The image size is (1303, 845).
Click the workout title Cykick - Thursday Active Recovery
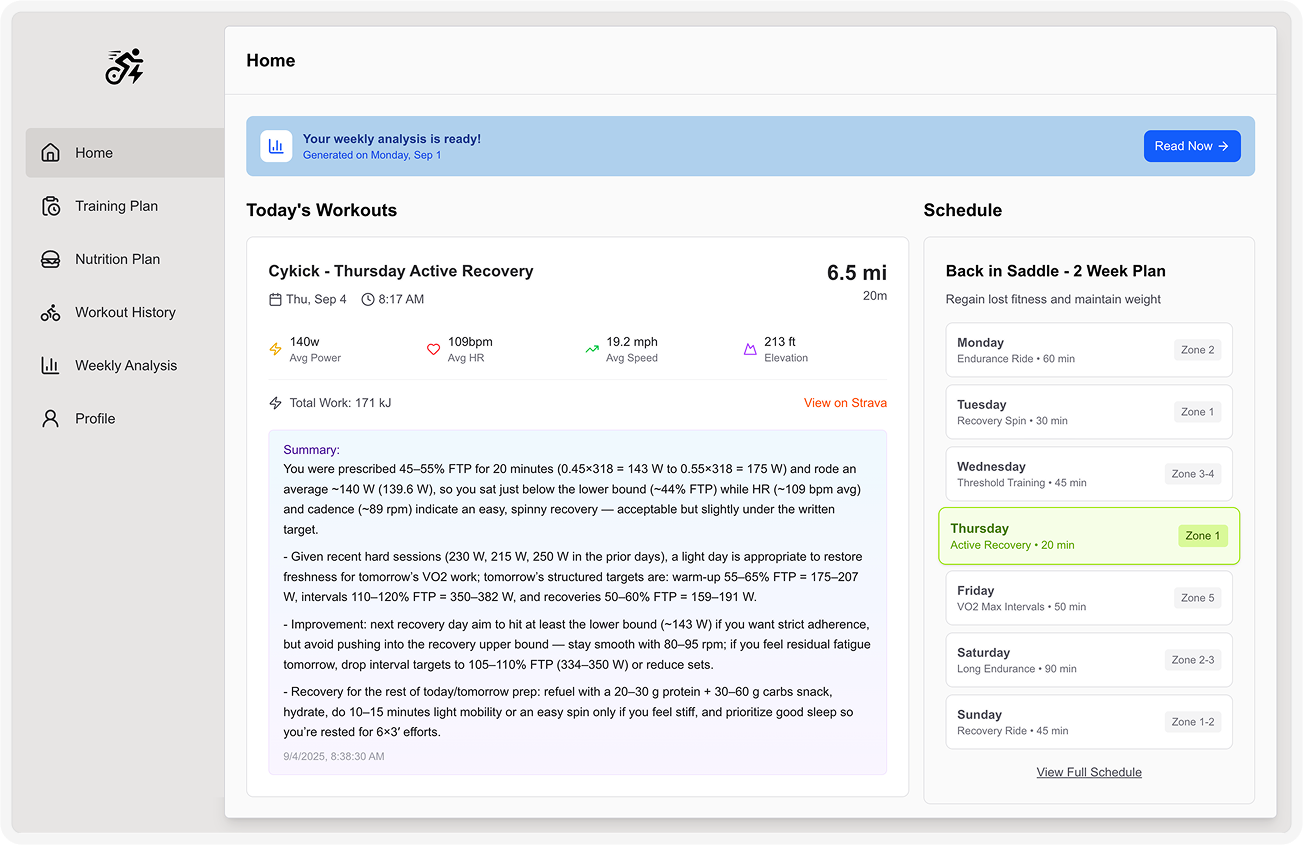pos(401,271)
